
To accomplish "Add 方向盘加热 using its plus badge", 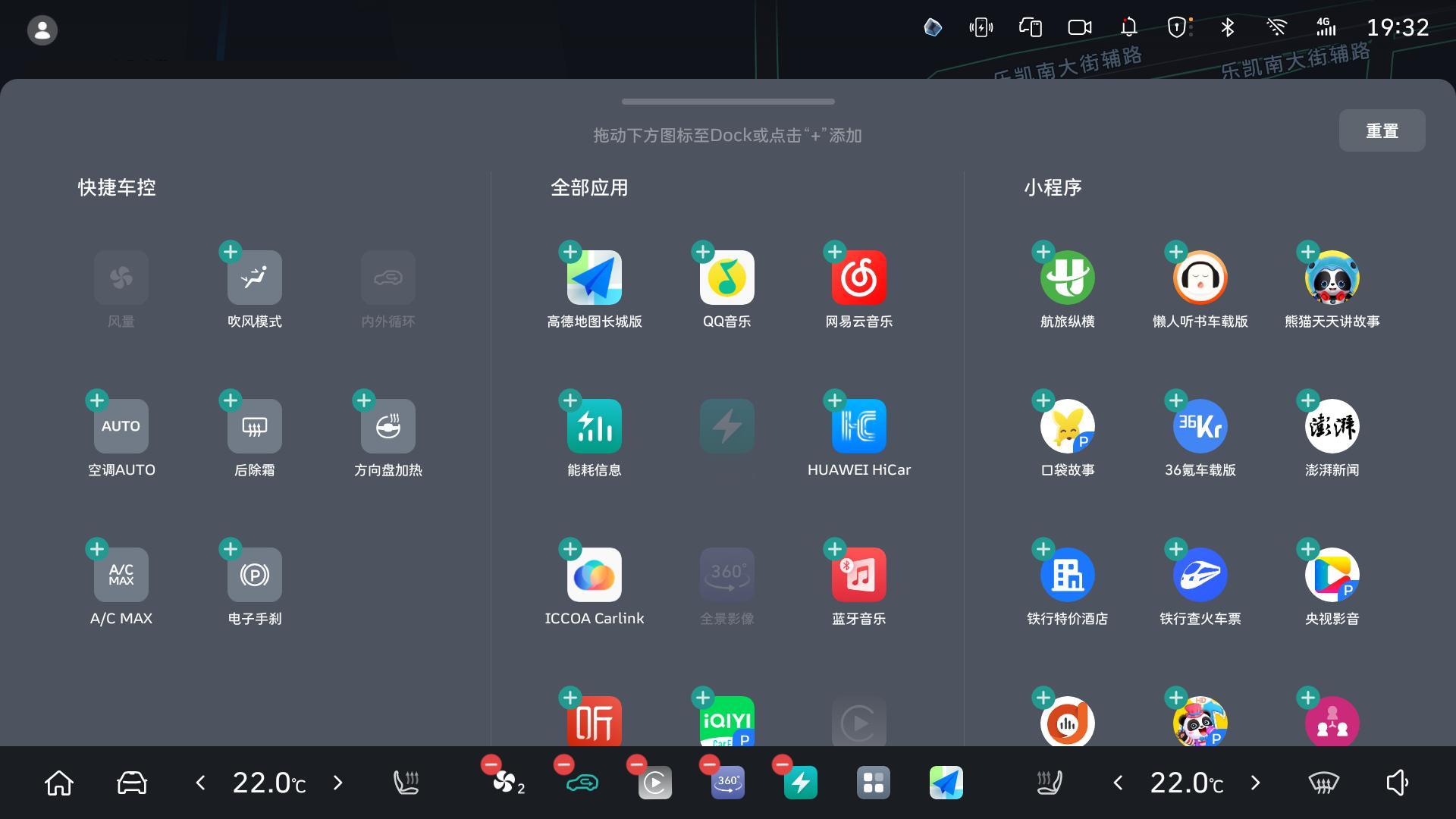I will (x=364, y=400).
